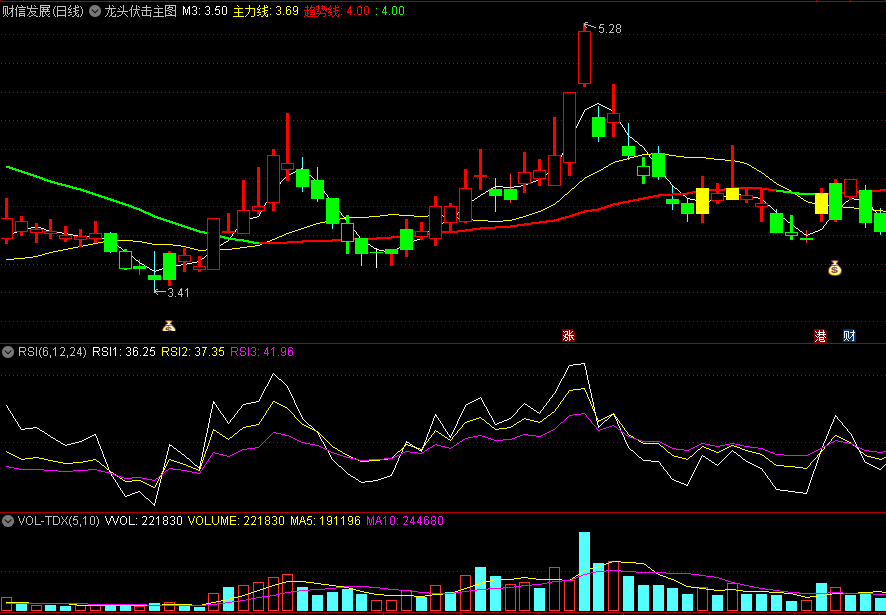The image size is (886, 615).
Task: Click the yellow MA5: 191196 value
Action: (x=324, y=521)
